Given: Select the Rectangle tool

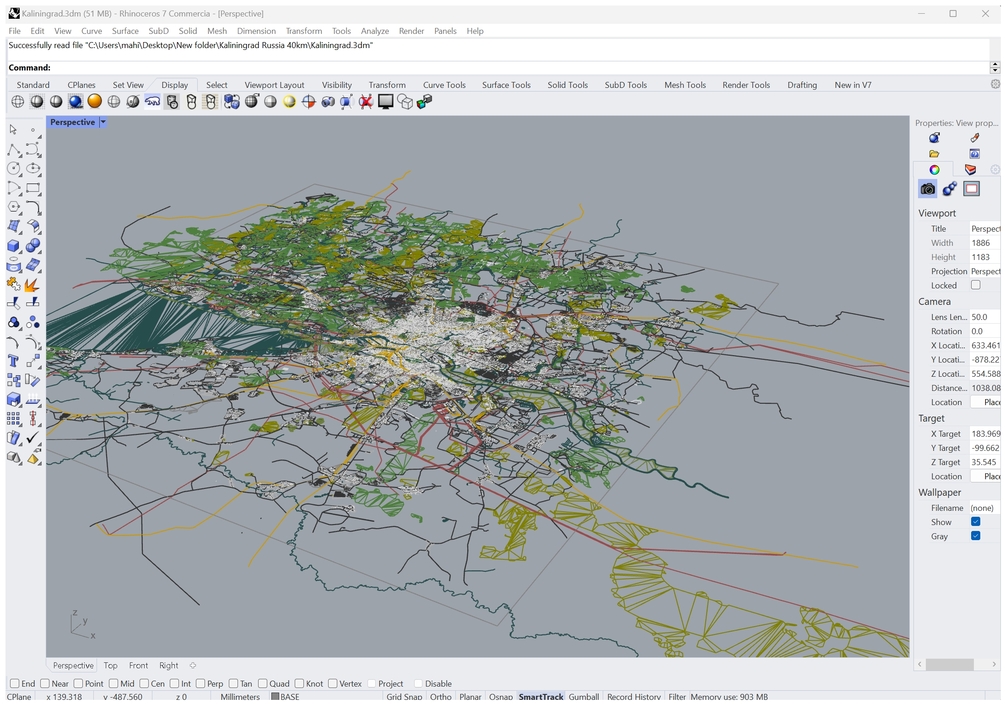Looking at the screenshot, I should [33, 188].
